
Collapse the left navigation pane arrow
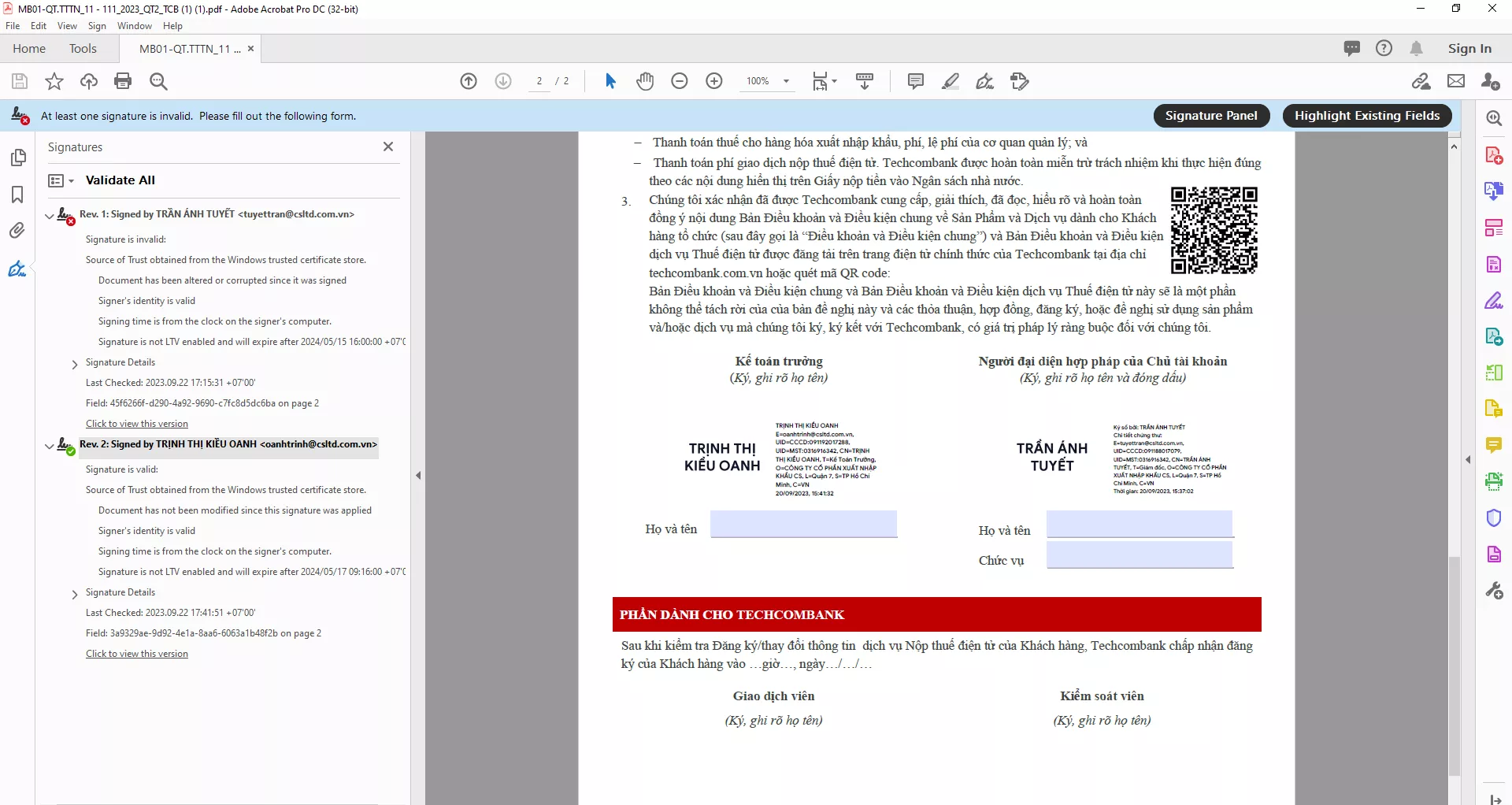click(x=418, y=475)
